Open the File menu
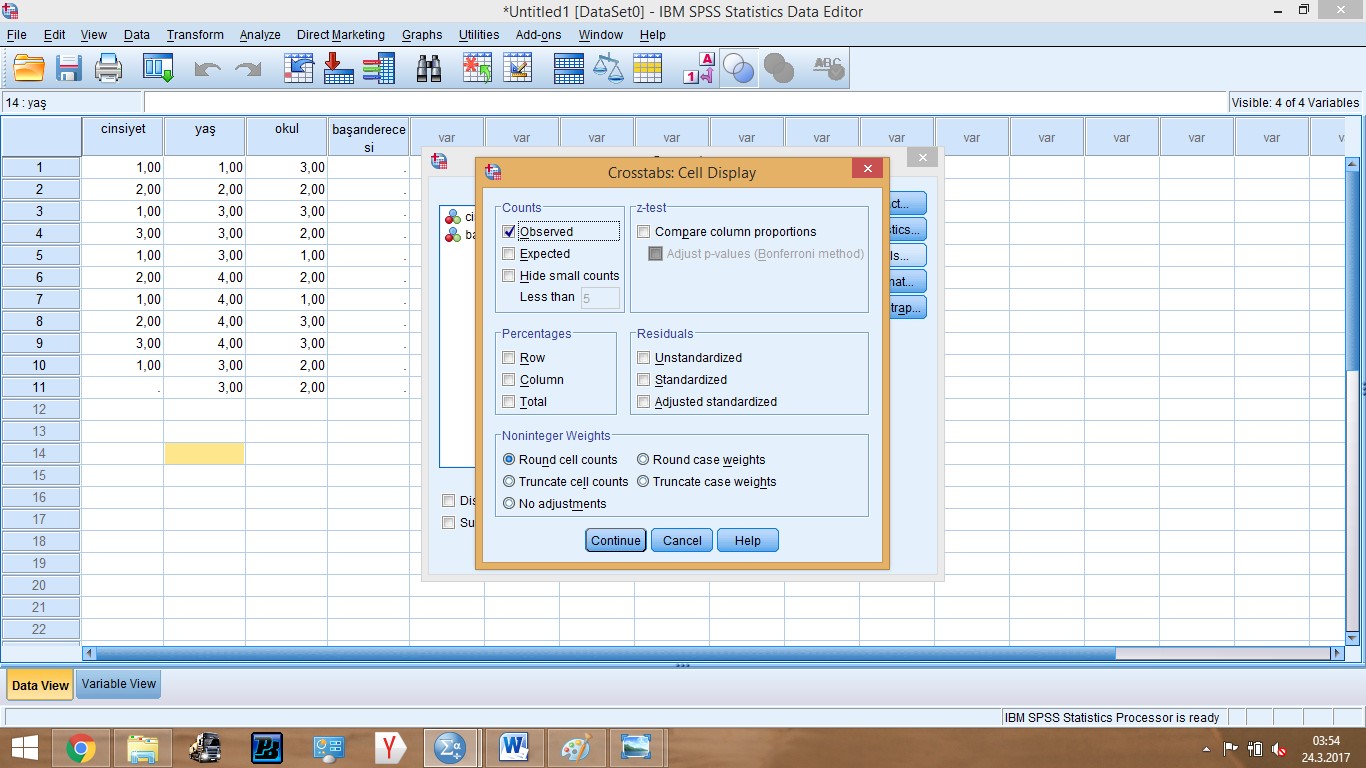Viewport: 1366px width, 768px height. tap(16, 34)
